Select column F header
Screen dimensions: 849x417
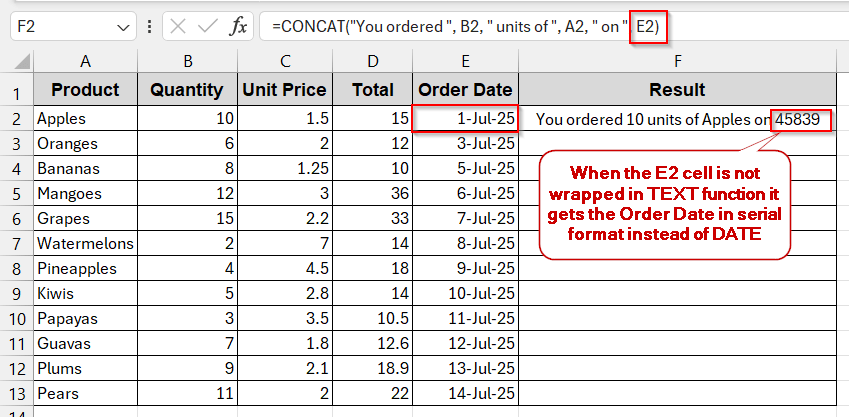[x=677, y=61]
